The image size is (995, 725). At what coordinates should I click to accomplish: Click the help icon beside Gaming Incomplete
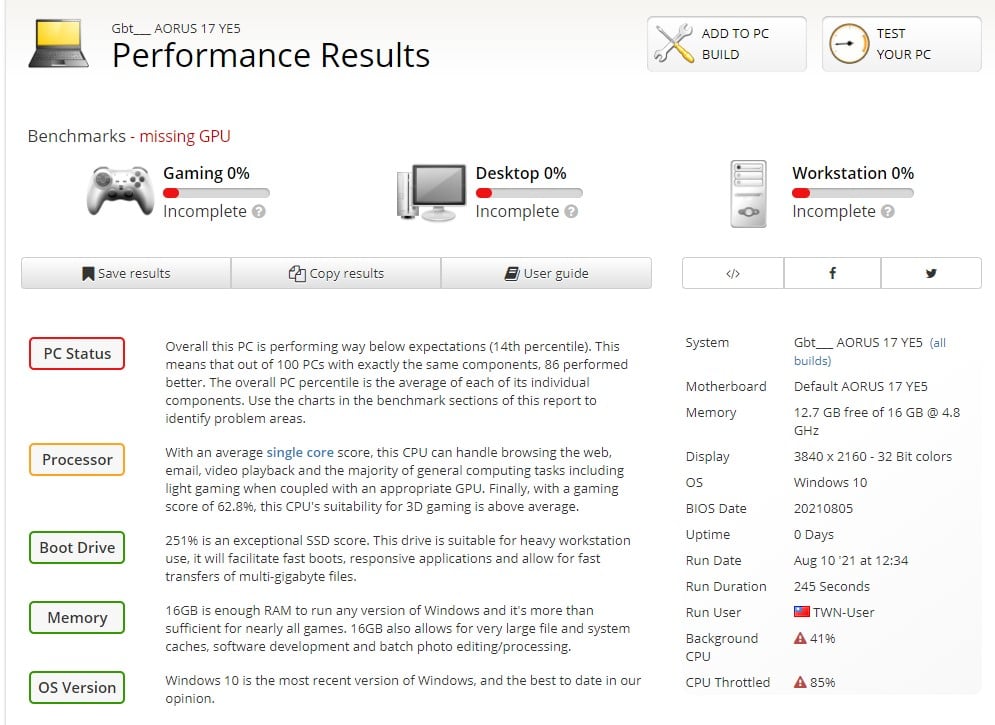[259, 212]
